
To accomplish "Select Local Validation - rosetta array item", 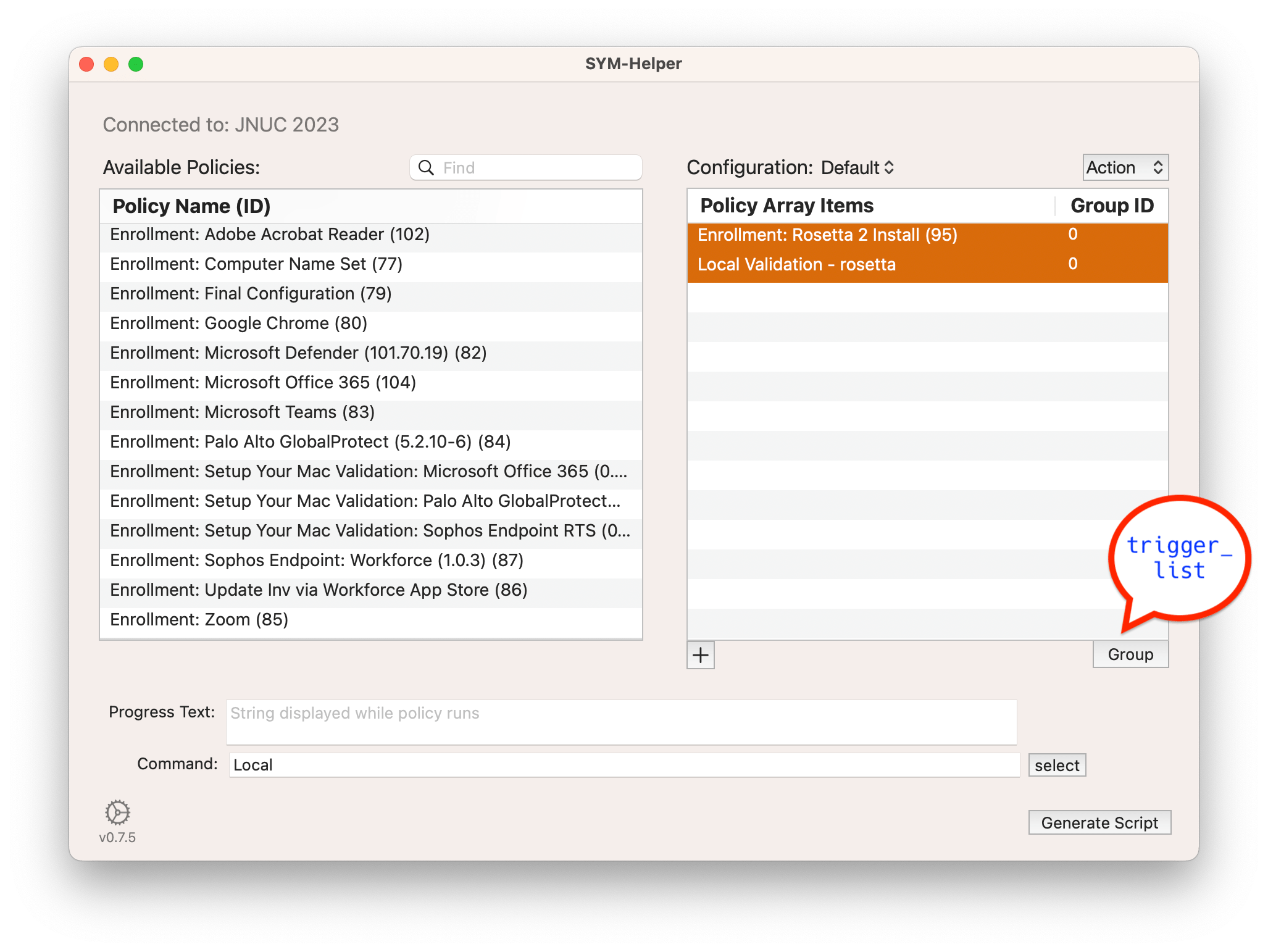I will click(796, 265).
